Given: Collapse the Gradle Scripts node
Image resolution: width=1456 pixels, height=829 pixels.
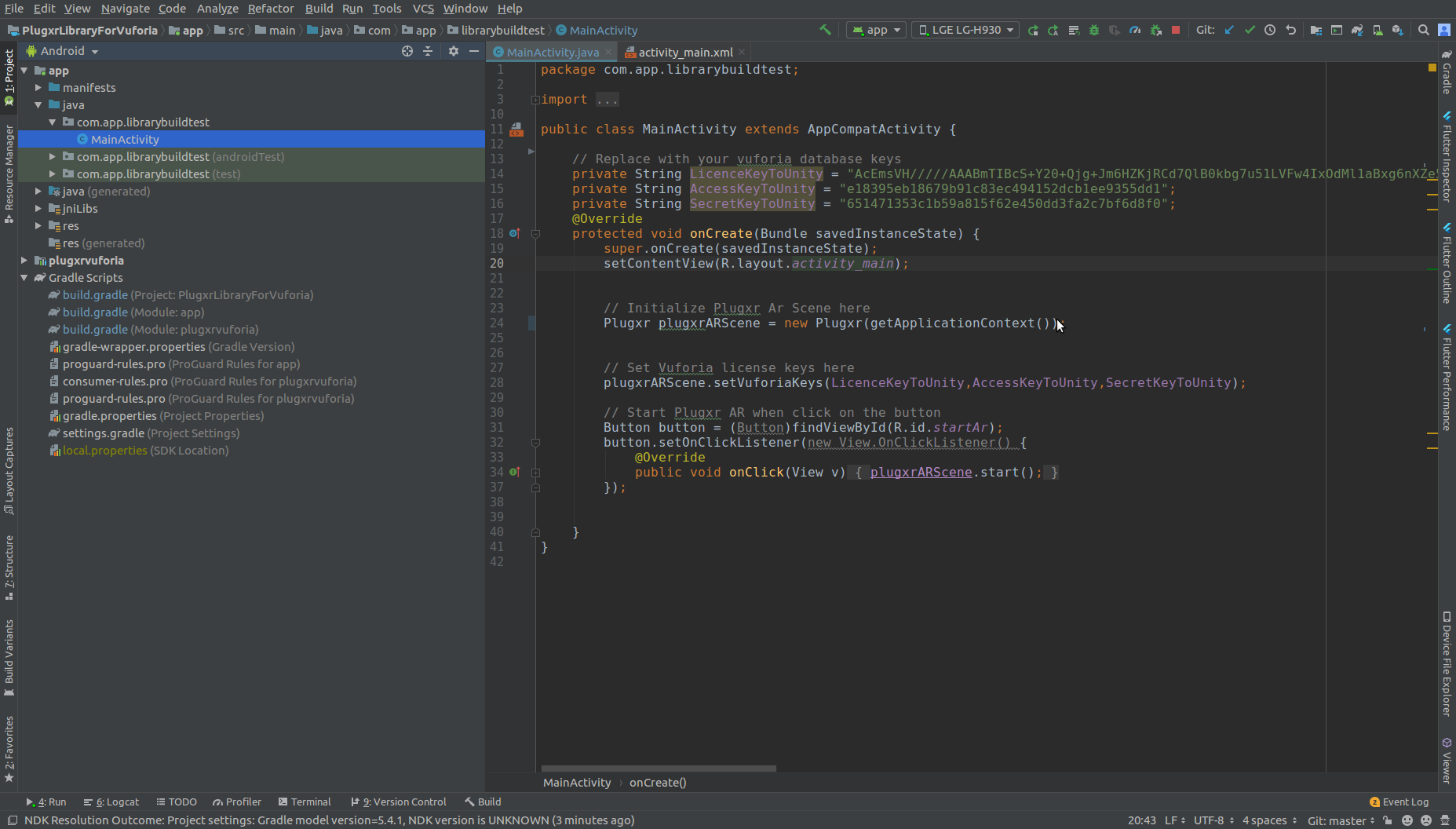Looking at the screenshot, I should coord(24,278).
